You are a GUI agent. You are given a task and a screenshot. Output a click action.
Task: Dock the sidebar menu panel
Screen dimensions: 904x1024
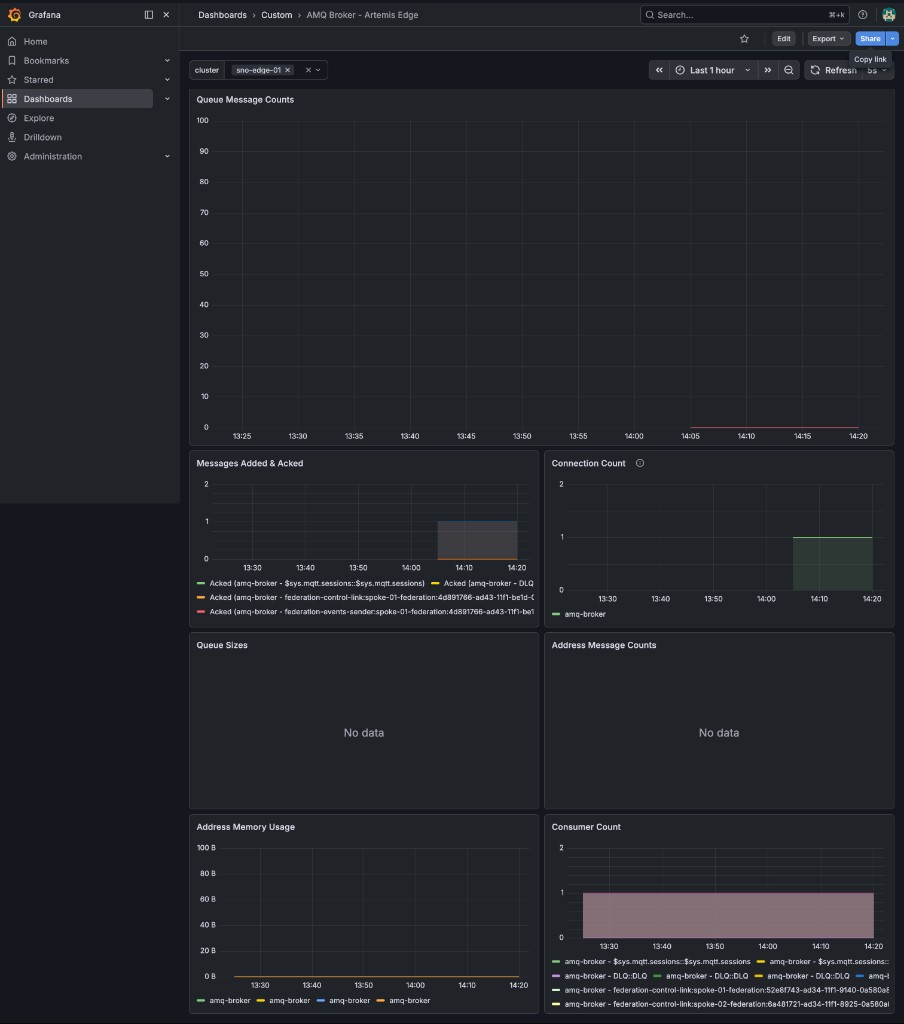149,14
